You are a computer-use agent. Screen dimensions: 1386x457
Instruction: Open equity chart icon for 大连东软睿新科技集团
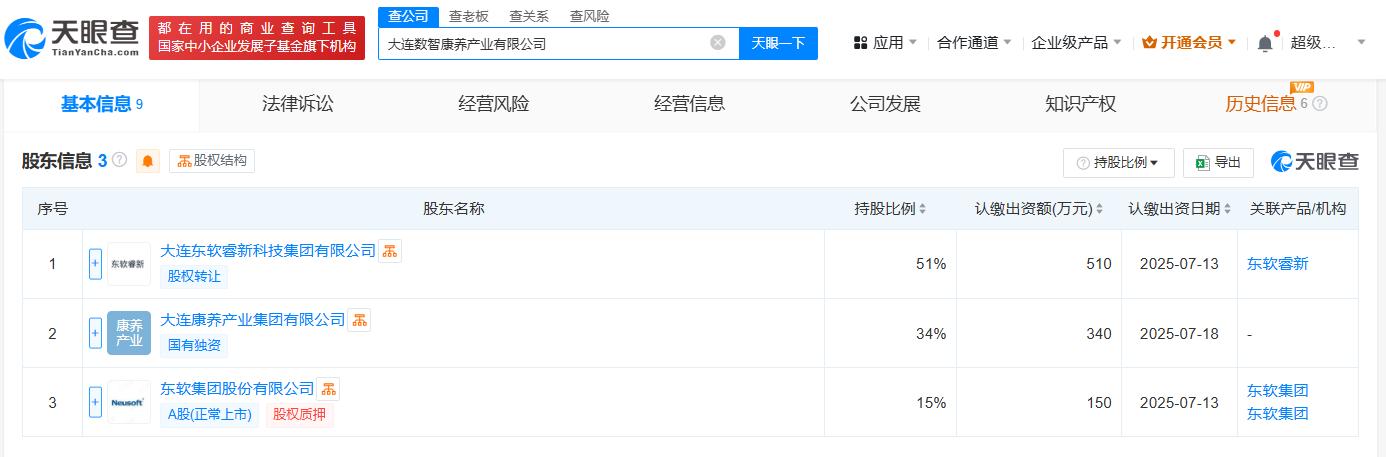tap(390, 251)
